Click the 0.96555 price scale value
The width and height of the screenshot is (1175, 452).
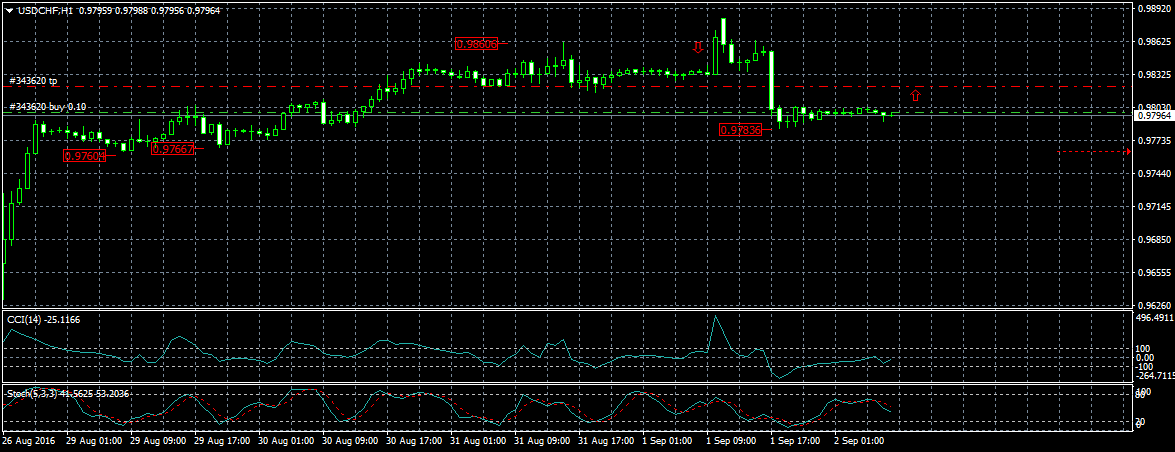[x=1154, y=273]
